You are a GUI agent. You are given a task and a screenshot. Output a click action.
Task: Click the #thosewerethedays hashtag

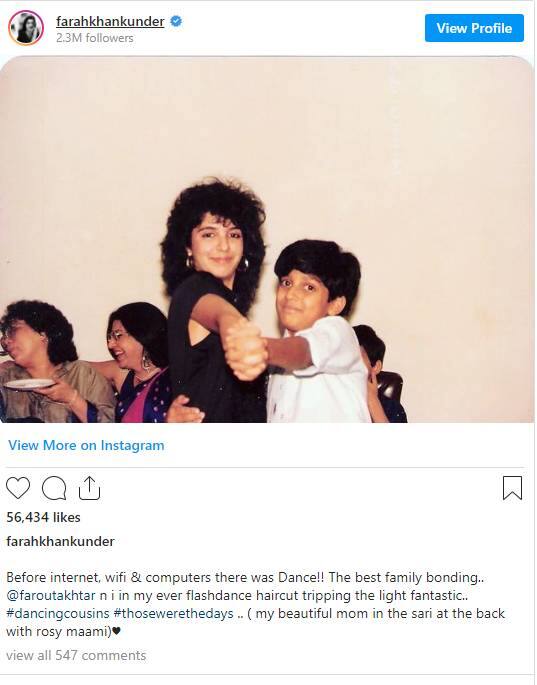click(x=173, y=613)
